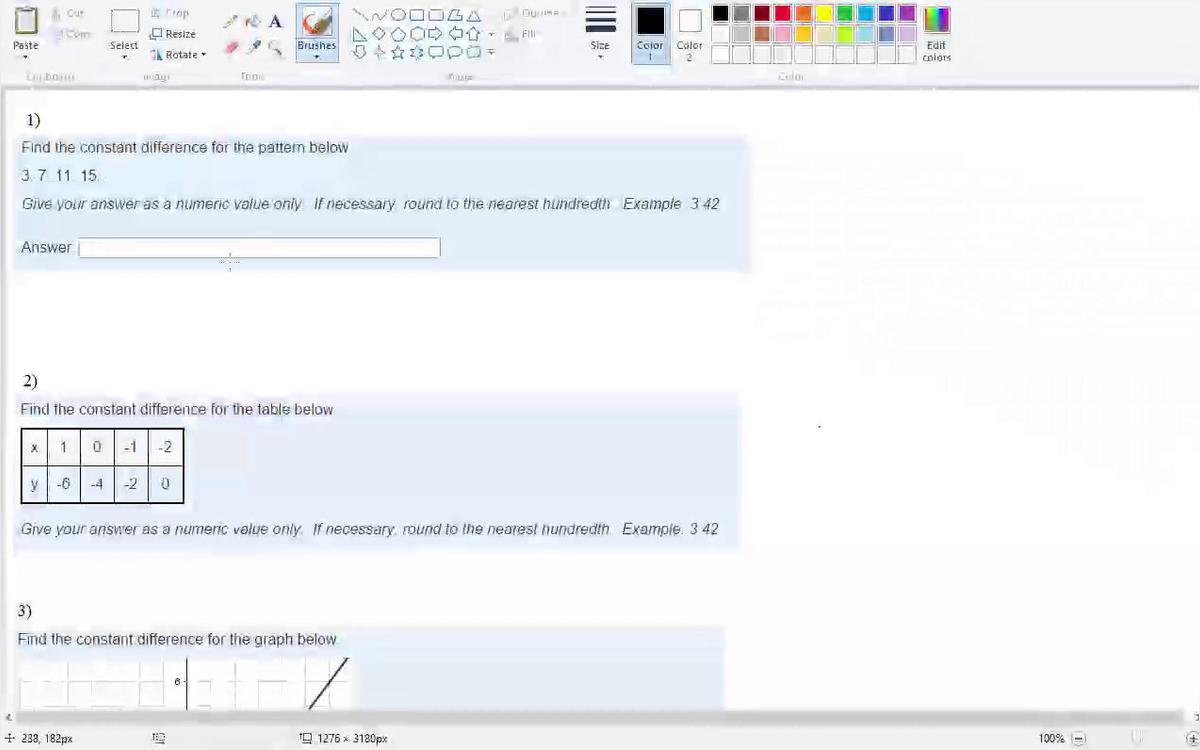Choose the Four-point star shape

[x=379, y=52]
